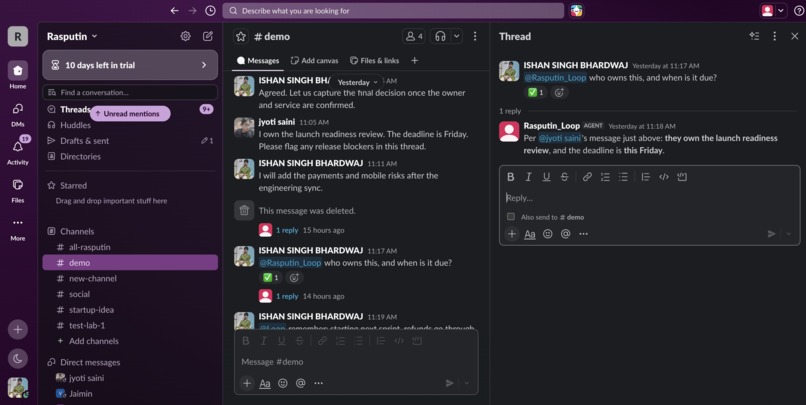Mention someone in thread reply
This screenshot has width=806, height=405.
pos(565,234)
